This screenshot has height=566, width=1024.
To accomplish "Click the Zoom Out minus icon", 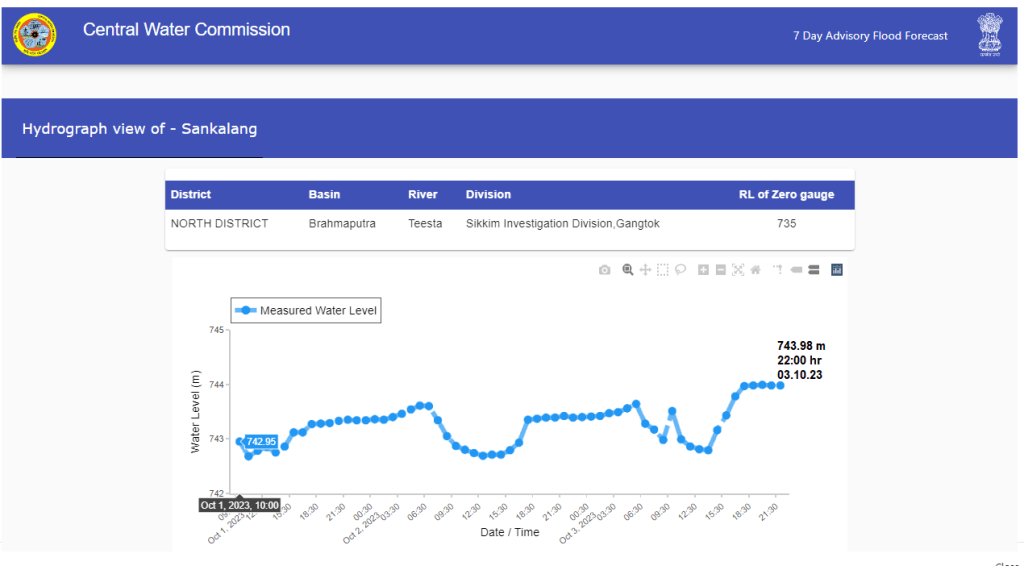I will [721, 270].
